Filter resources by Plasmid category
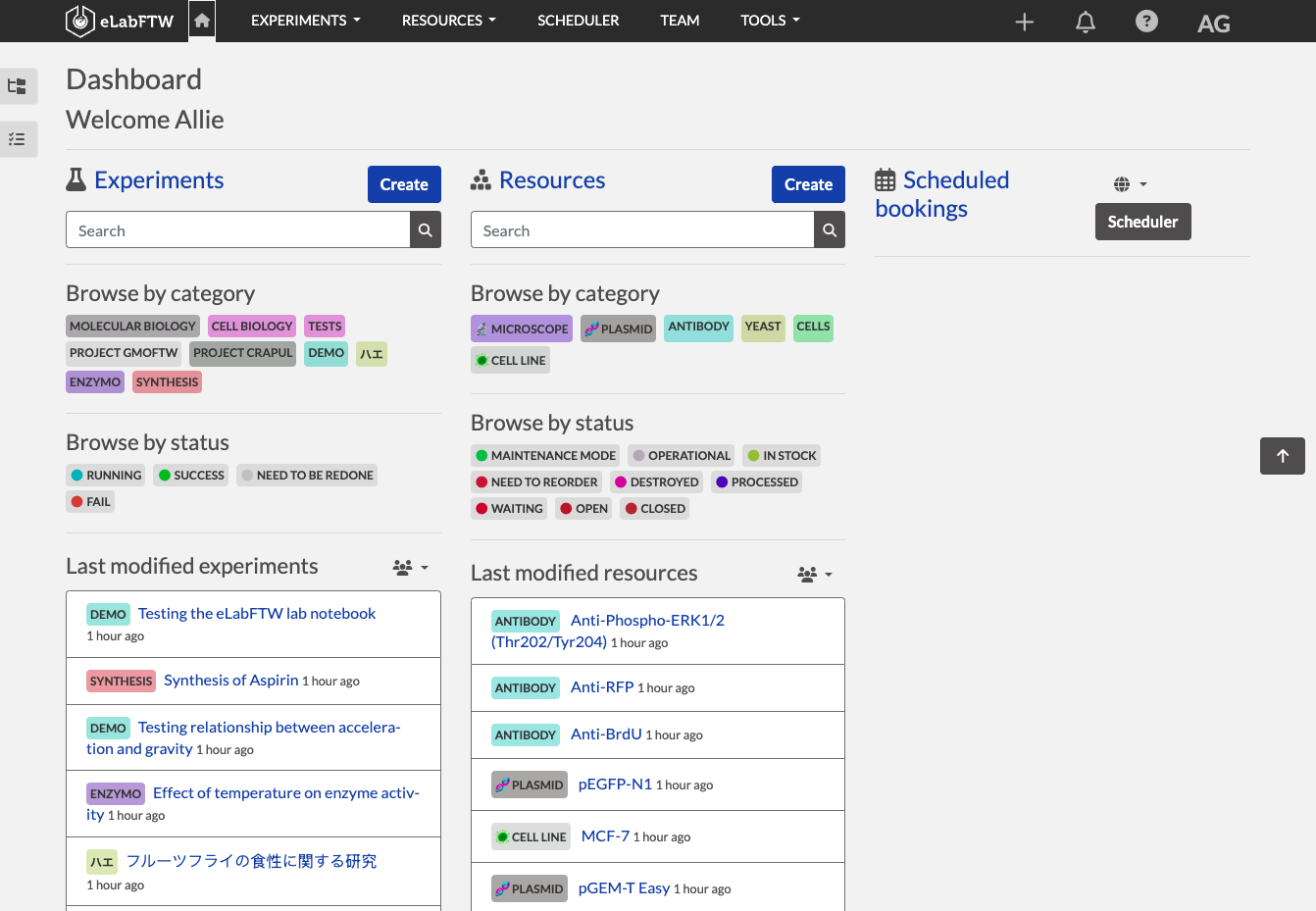The height and width of the screenshot is (911, 1316). click(618, 329)
